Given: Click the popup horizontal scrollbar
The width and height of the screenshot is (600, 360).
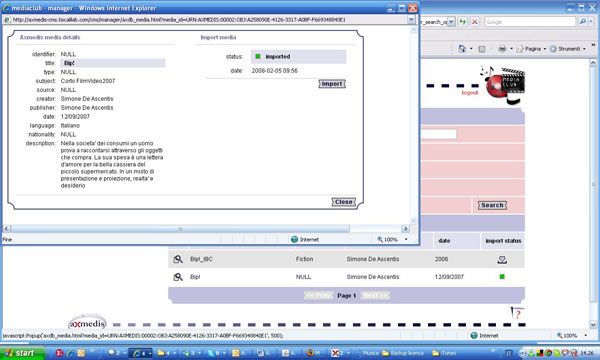Looking at the screenshot, I should click(x=180, y=229).
